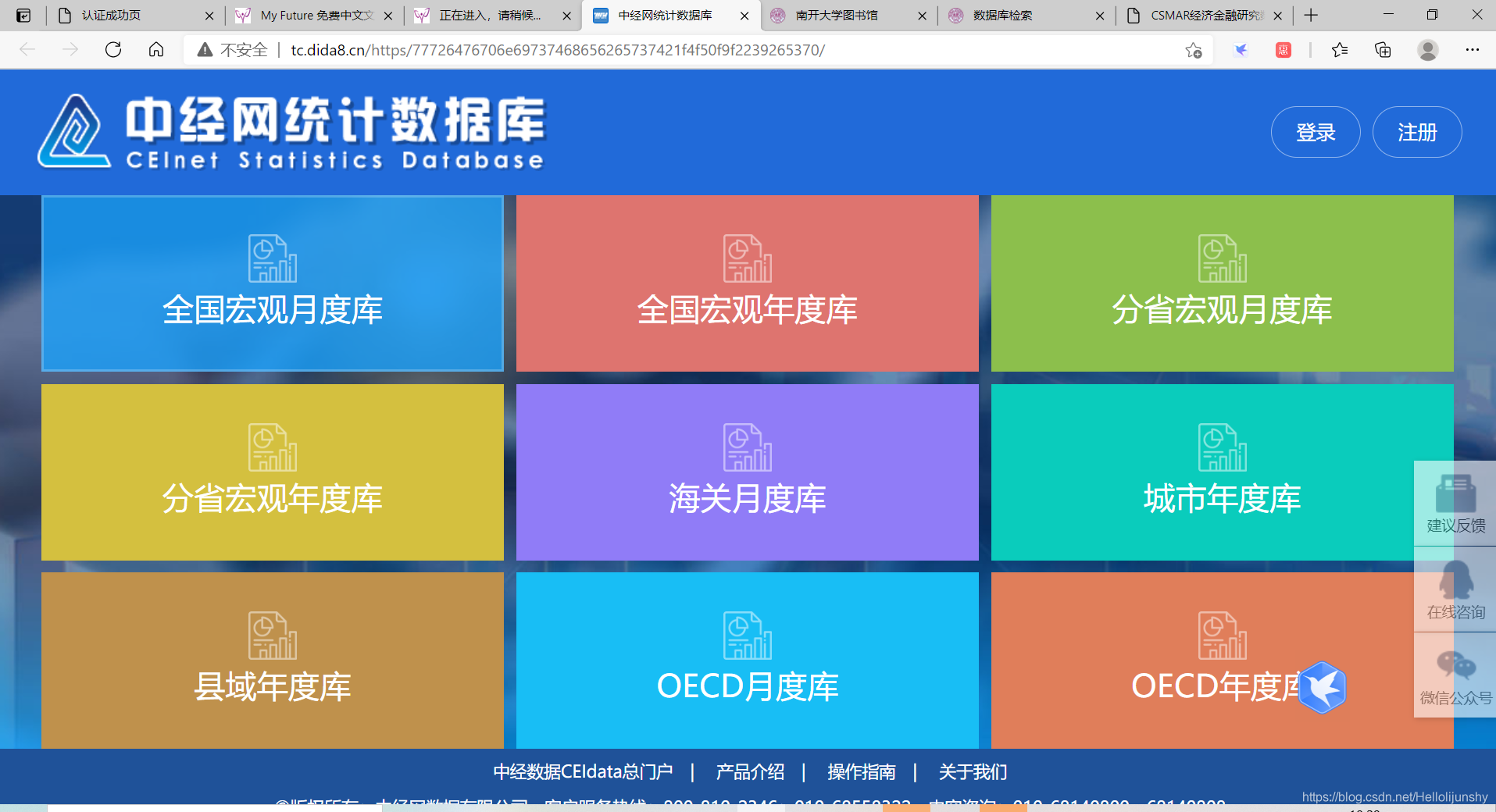Open 县域年度库 database tile
This screenshot has height=812, width=1496.
273,661
